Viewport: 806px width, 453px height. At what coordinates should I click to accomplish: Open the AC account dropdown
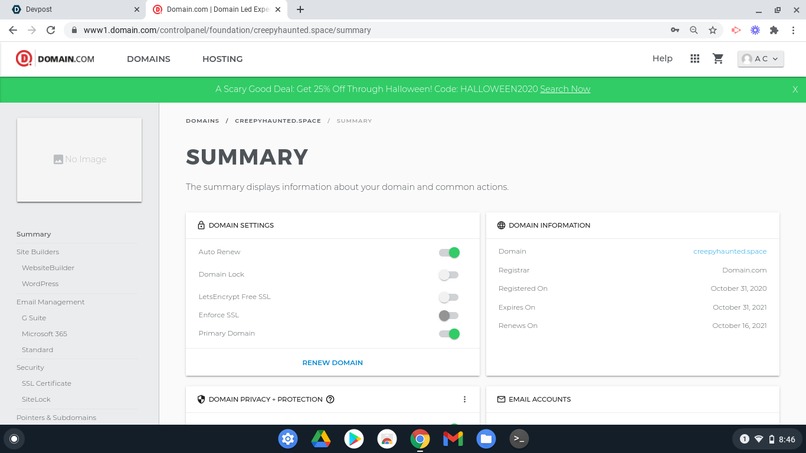(760, 59)
